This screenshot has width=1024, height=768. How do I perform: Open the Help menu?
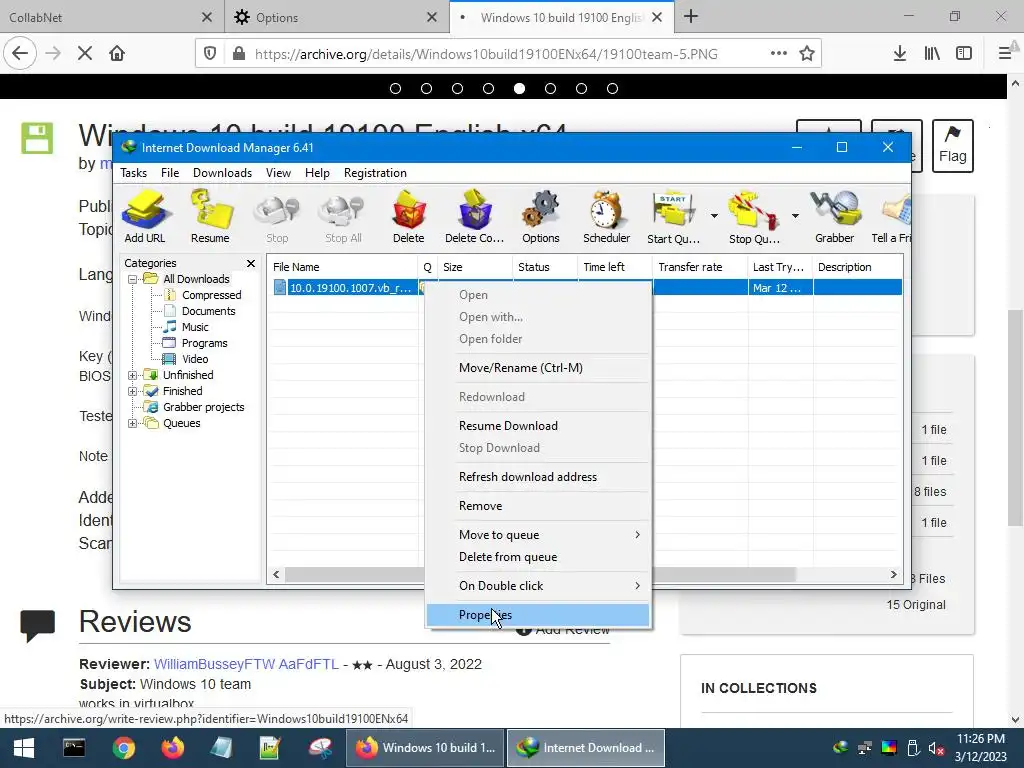point(317,173)
